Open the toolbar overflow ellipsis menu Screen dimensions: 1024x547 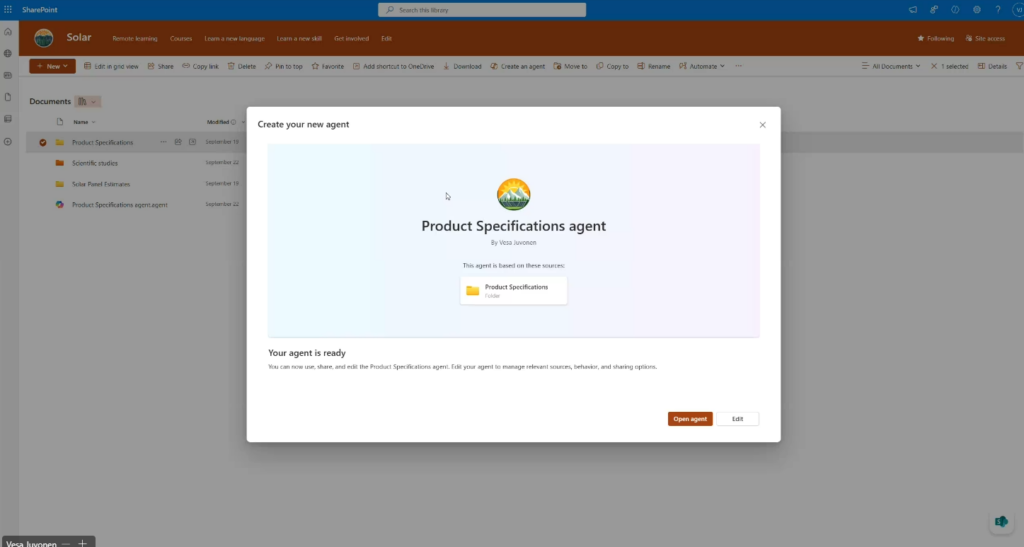pyautogui.click(x=739, y=66)
